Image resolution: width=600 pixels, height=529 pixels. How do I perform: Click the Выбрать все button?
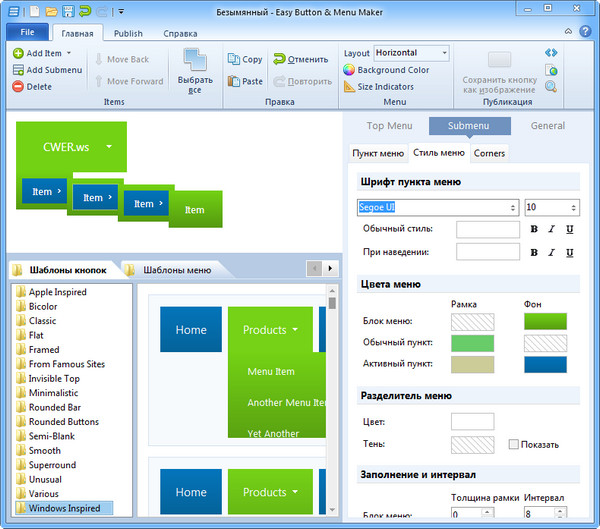[195, 68]
